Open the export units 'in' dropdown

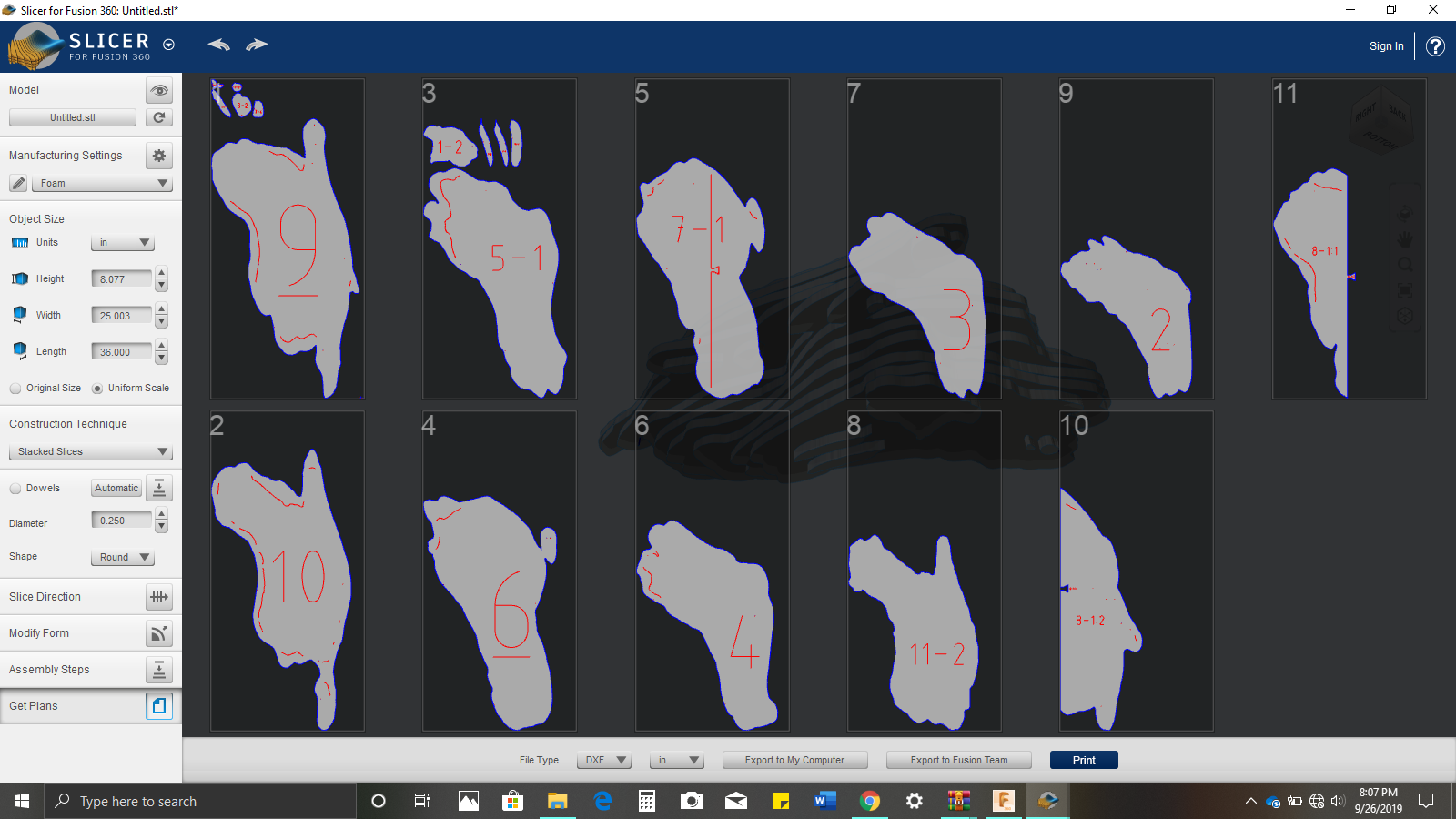[x=677, y=760]
